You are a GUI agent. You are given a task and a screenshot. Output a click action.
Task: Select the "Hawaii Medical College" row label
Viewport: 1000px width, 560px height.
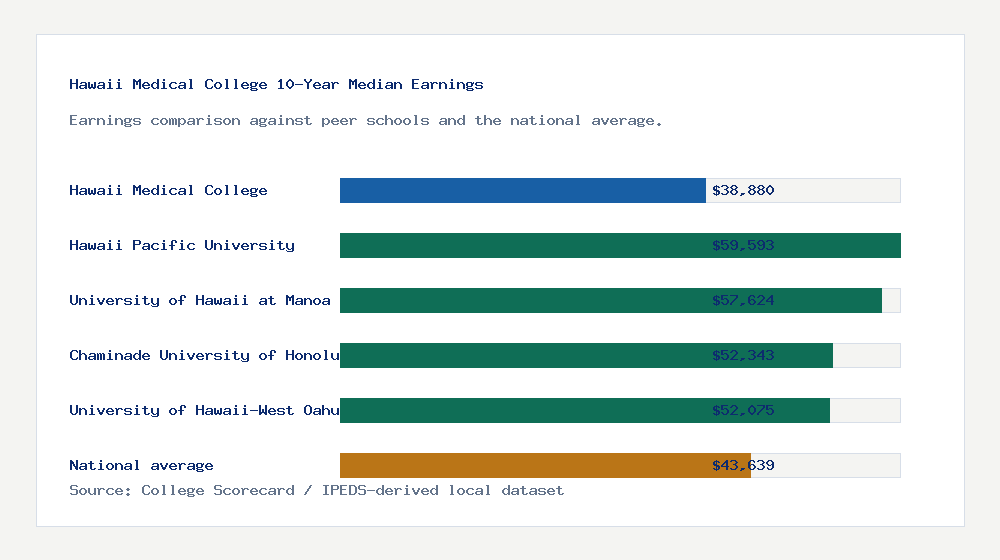point(168,190)
